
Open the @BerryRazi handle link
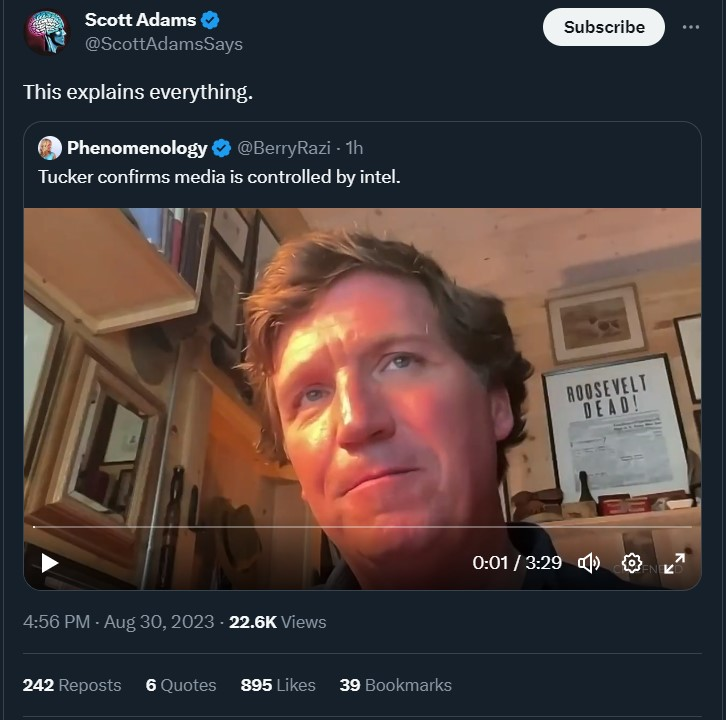coord(283,148)
